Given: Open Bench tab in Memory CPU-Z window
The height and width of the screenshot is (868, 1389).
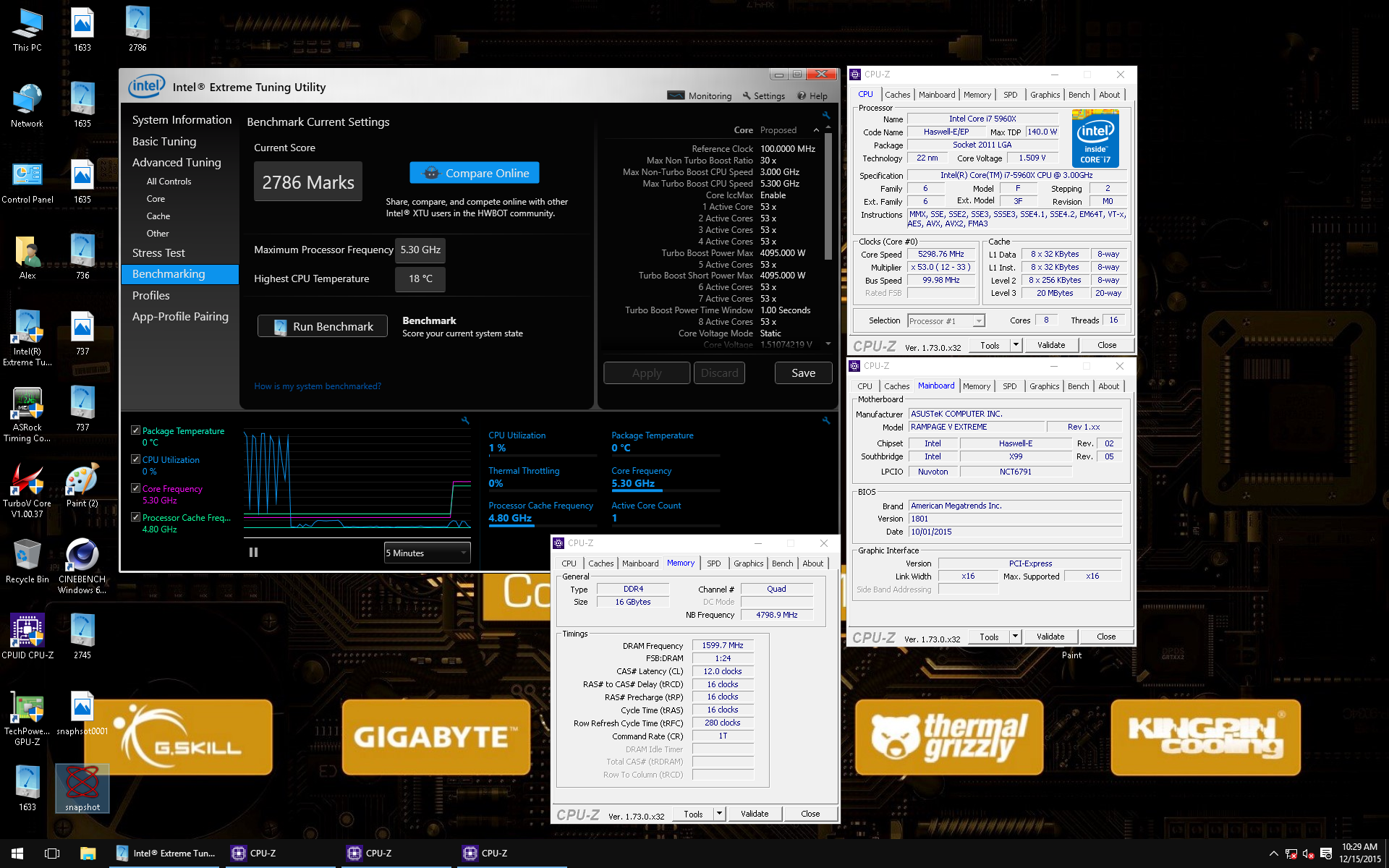Looking at the screenshot, I should (782, 563).
